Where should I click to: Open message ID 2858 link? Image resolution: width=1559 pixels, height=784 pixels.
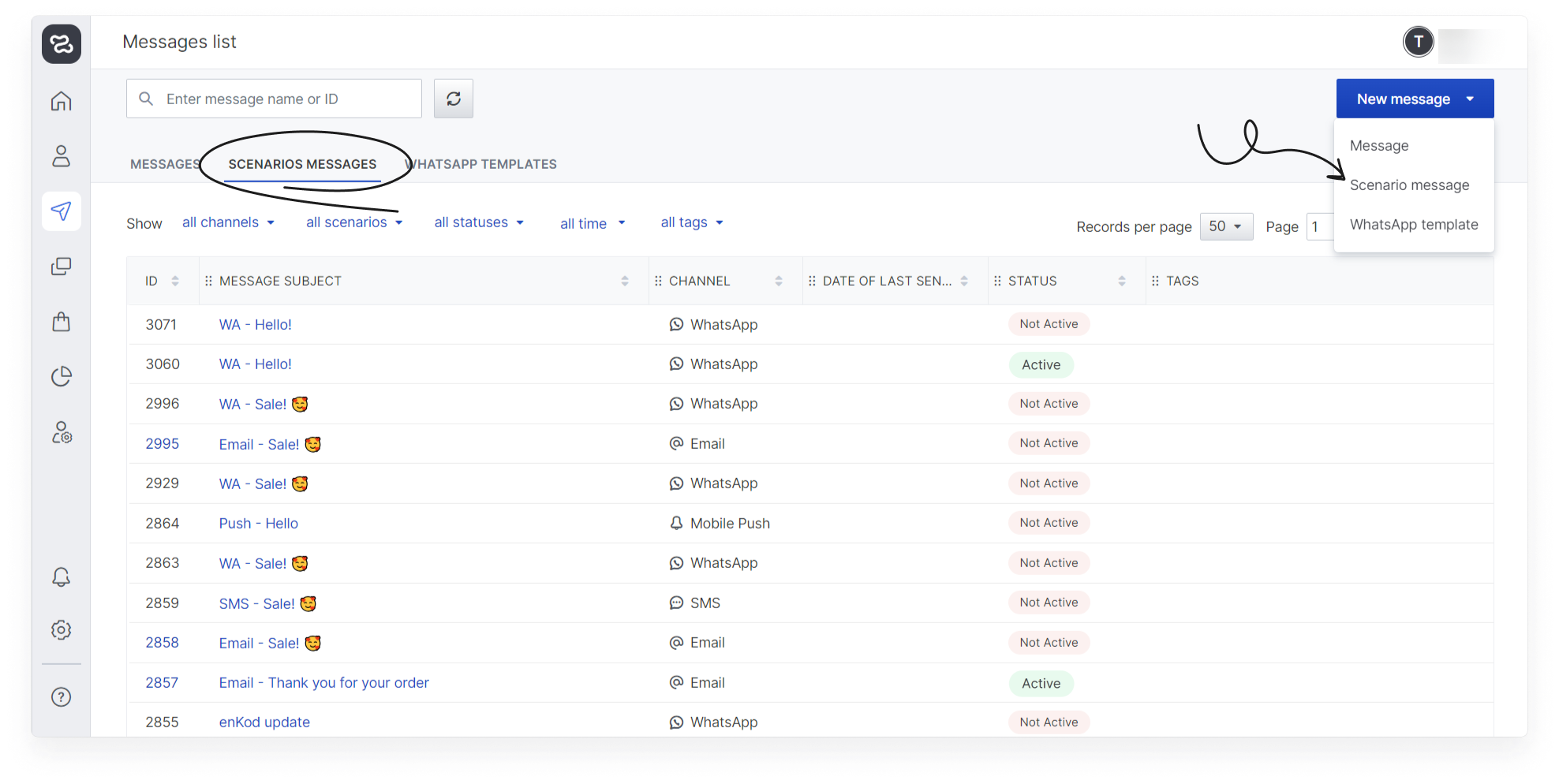coord(163,642)
